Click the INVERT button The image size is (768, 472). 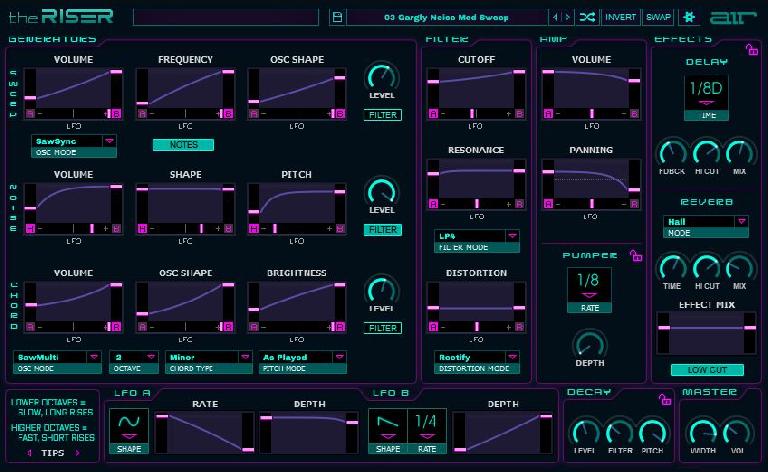620,17
